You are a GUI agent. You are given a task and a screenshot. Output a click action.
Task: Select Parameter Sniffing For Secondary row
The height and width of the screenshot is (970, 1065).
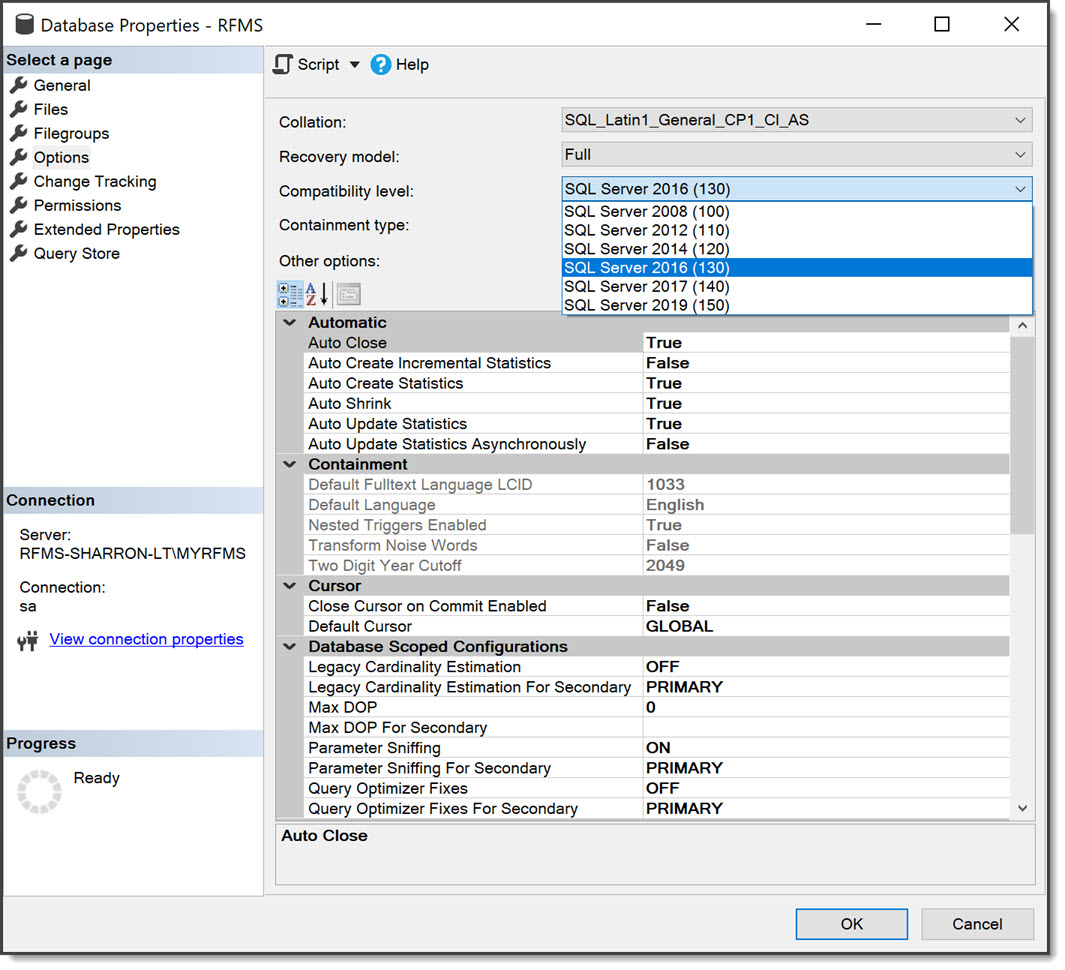click(x=656, y=768)
